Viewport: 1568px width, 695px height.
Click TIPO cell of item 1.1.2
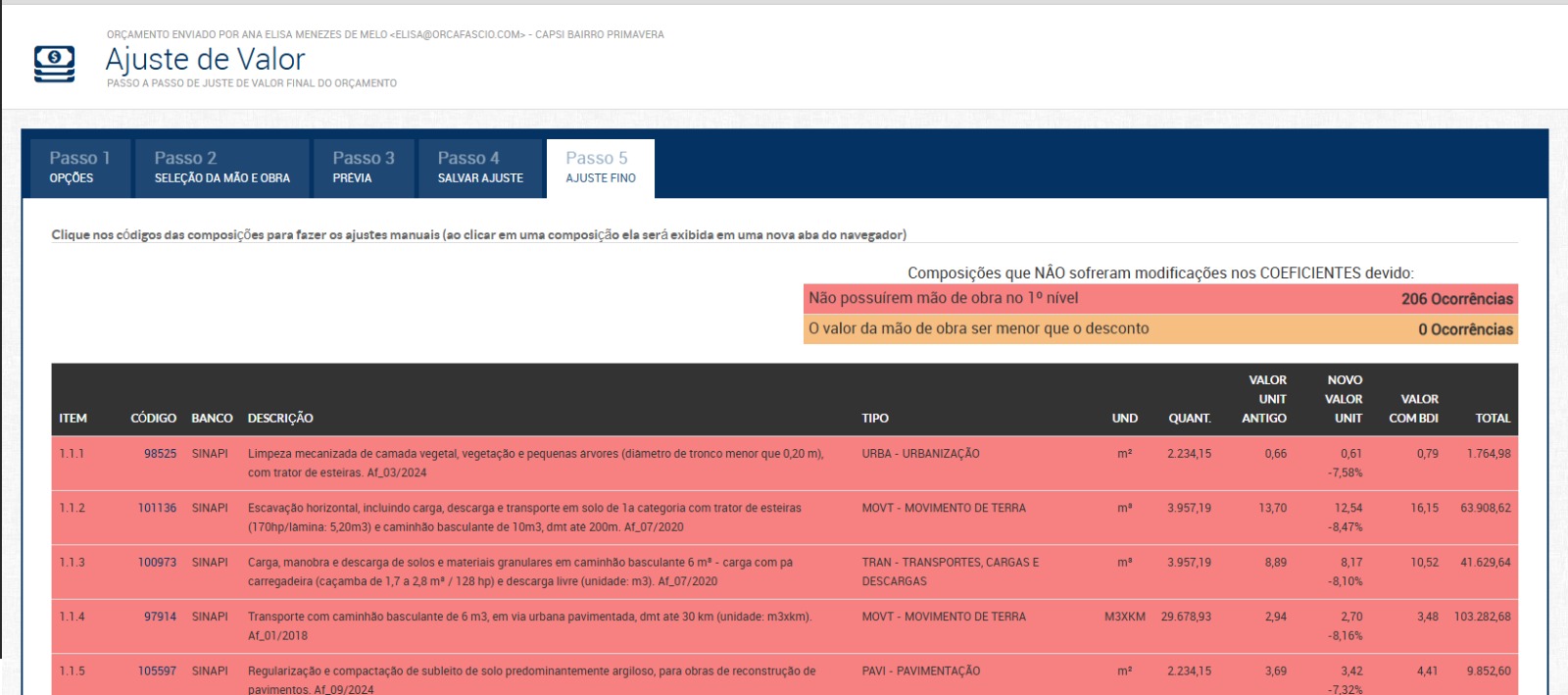944,508
